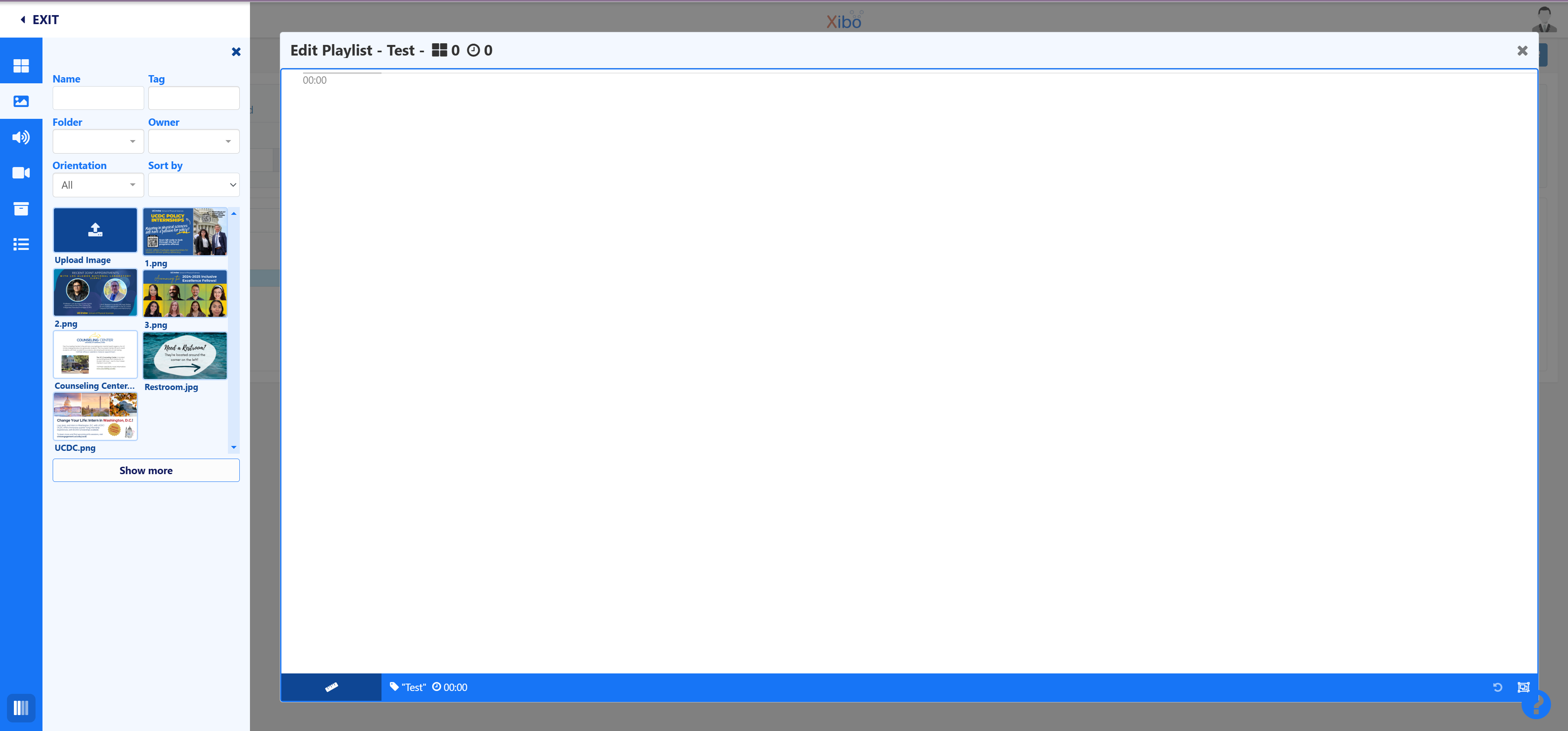This screenshot has height=731, width=1568.
Task: Open the Owner dropdown
Action: [194, 141]
